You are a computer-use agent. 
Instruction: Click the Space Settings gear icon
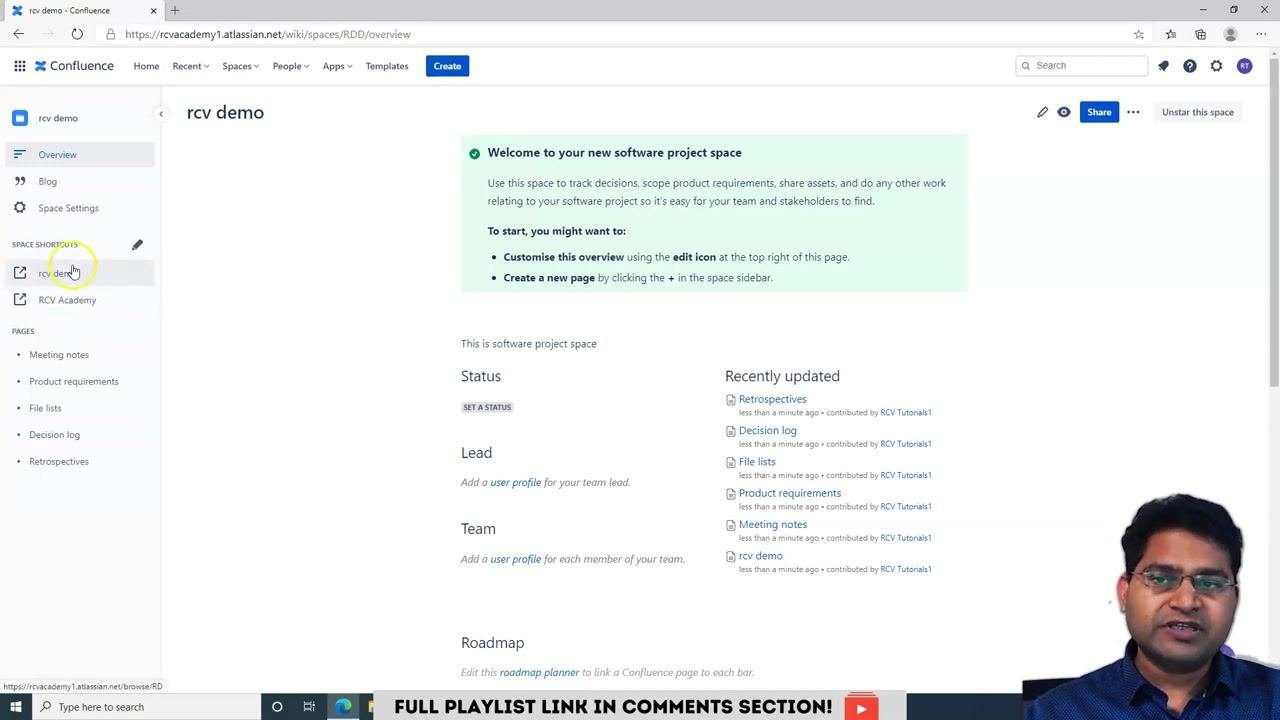19,208
